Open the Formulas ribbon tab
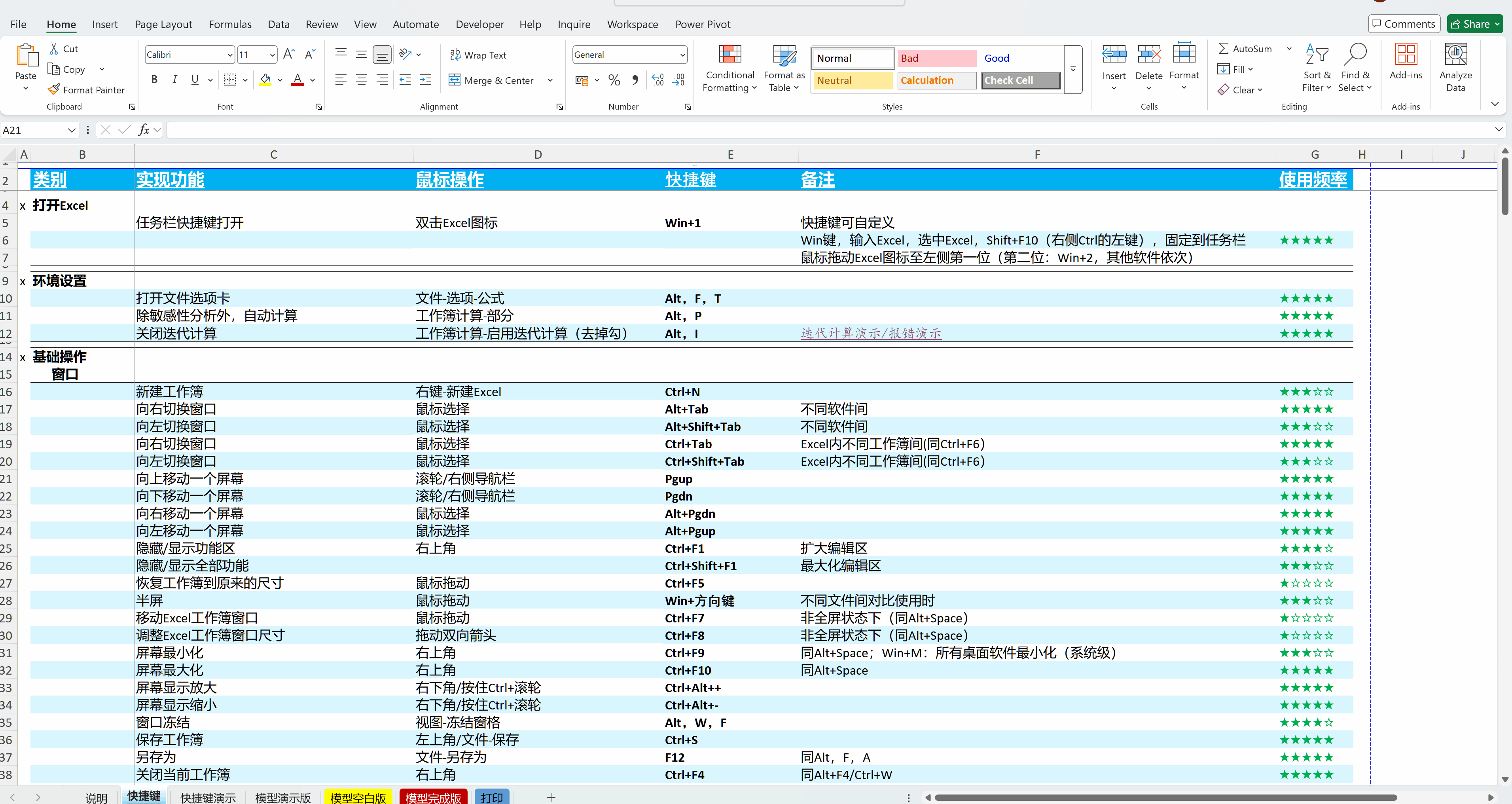This screenshot has height=804, width=1512. (230, 24)
